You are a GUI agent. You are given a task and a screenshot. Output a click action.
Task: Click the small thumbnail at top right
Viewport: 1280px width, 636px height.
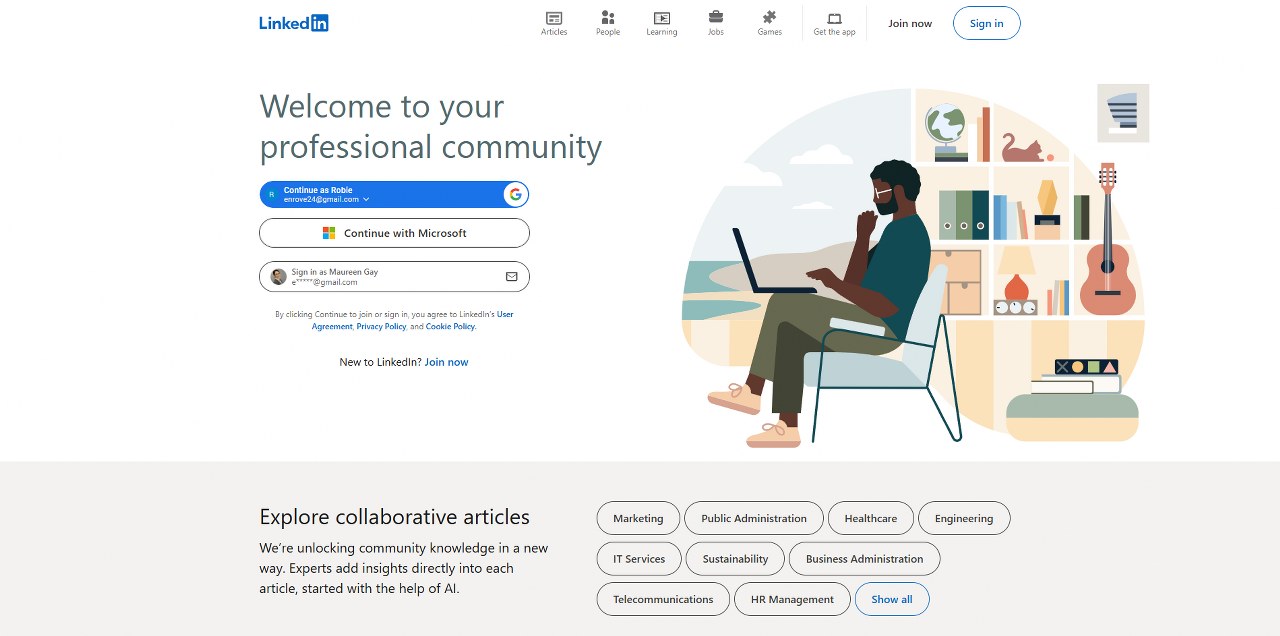click(1123, 113)
